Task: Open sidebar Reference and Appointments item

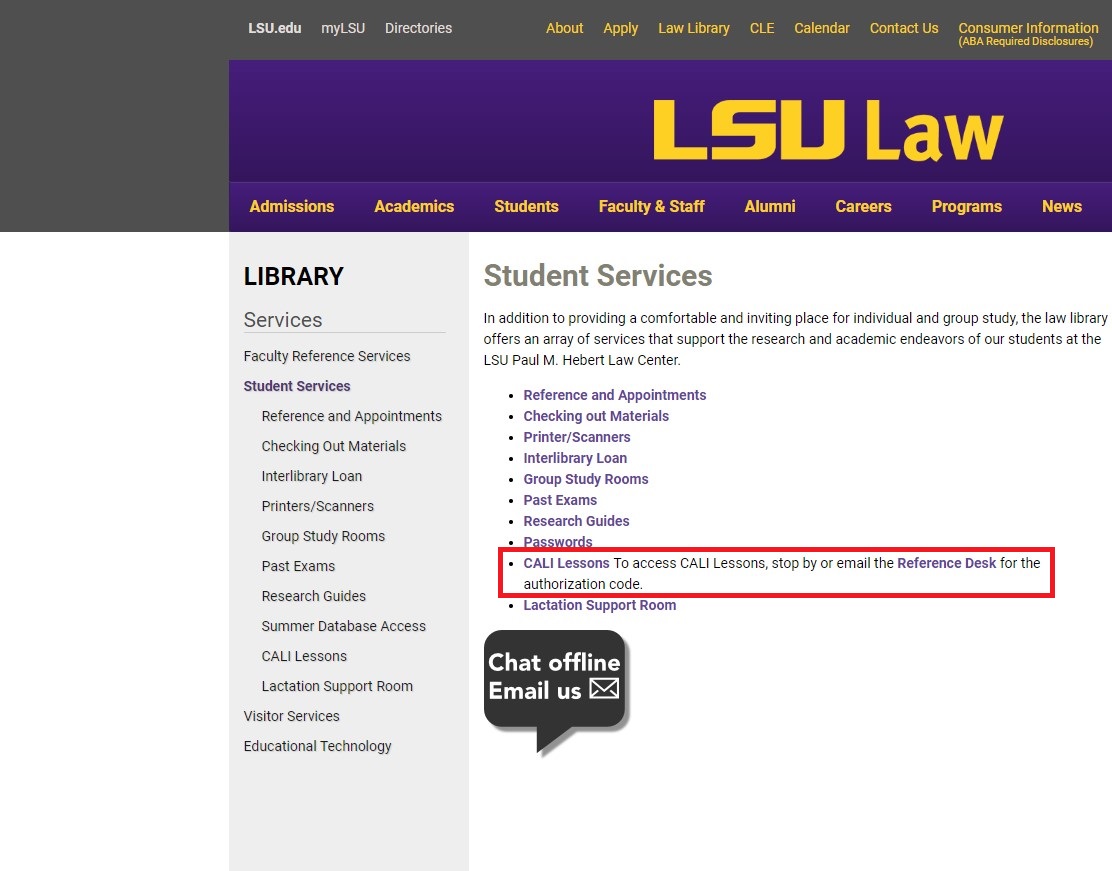Action: (352, 416)
